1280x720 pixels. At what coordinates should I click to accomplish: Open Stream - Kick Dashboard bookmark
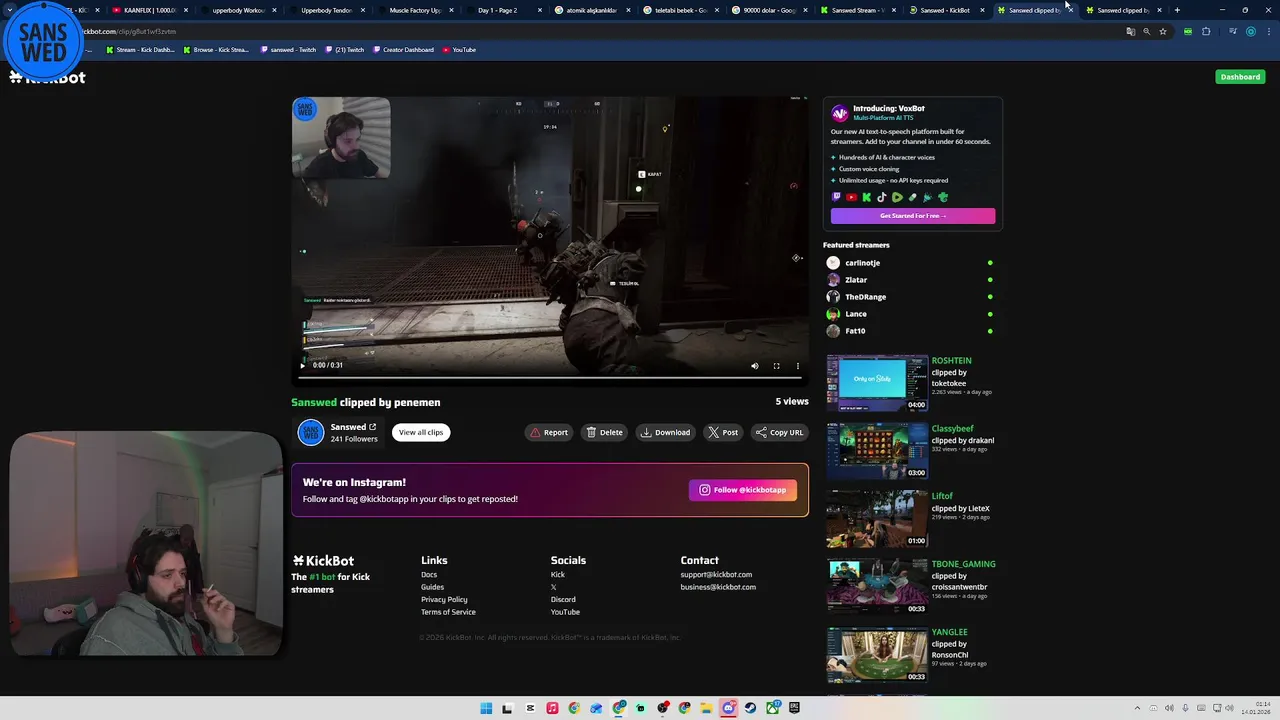click(140, 50)
